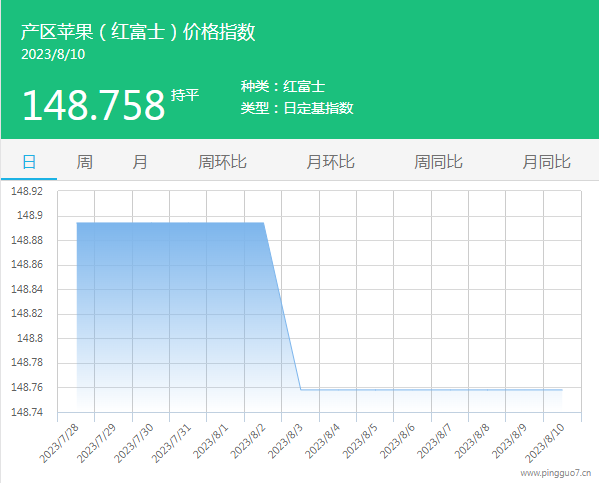Click the 类型：日定基指数 label
Screen dimensions: 599x483
tap(297, 108)
